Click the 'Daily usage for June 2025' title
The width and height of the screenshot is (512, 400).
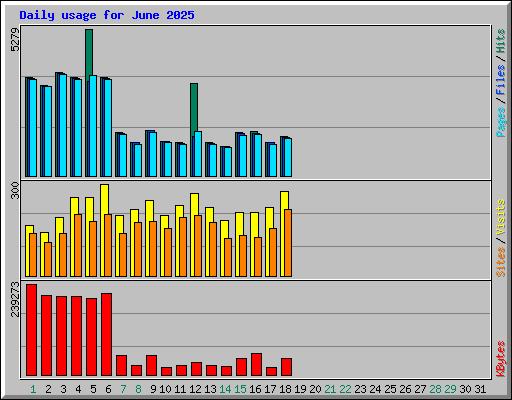click(107, 15)
